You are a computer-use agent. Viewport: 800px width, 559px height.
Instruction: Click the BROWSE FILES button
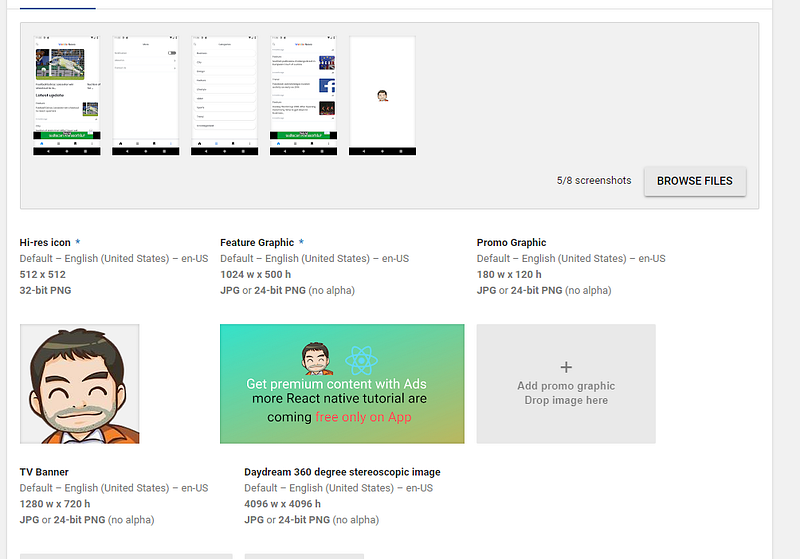(x=694, y=181)
